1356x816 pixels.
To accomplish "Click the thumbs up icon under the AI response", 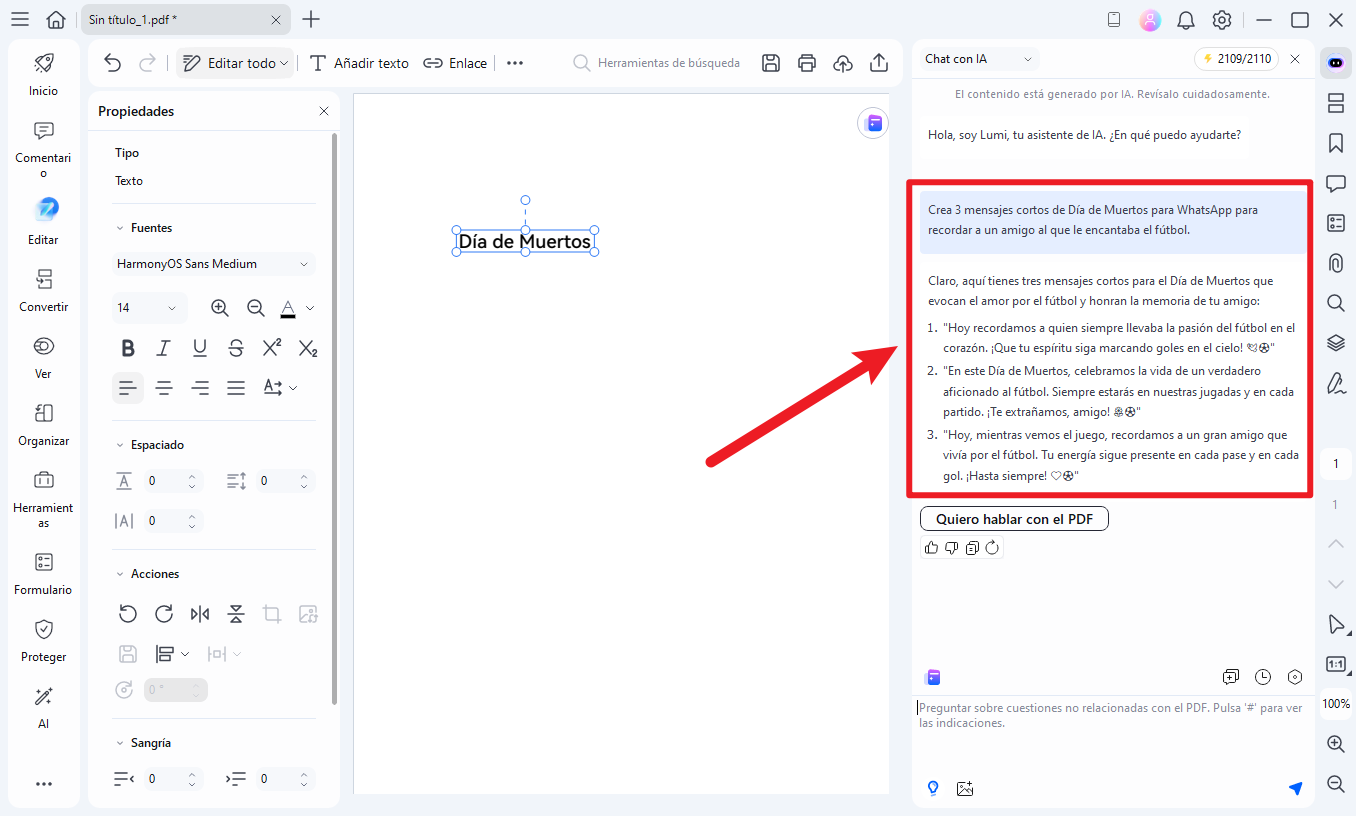I will [932, 547].
